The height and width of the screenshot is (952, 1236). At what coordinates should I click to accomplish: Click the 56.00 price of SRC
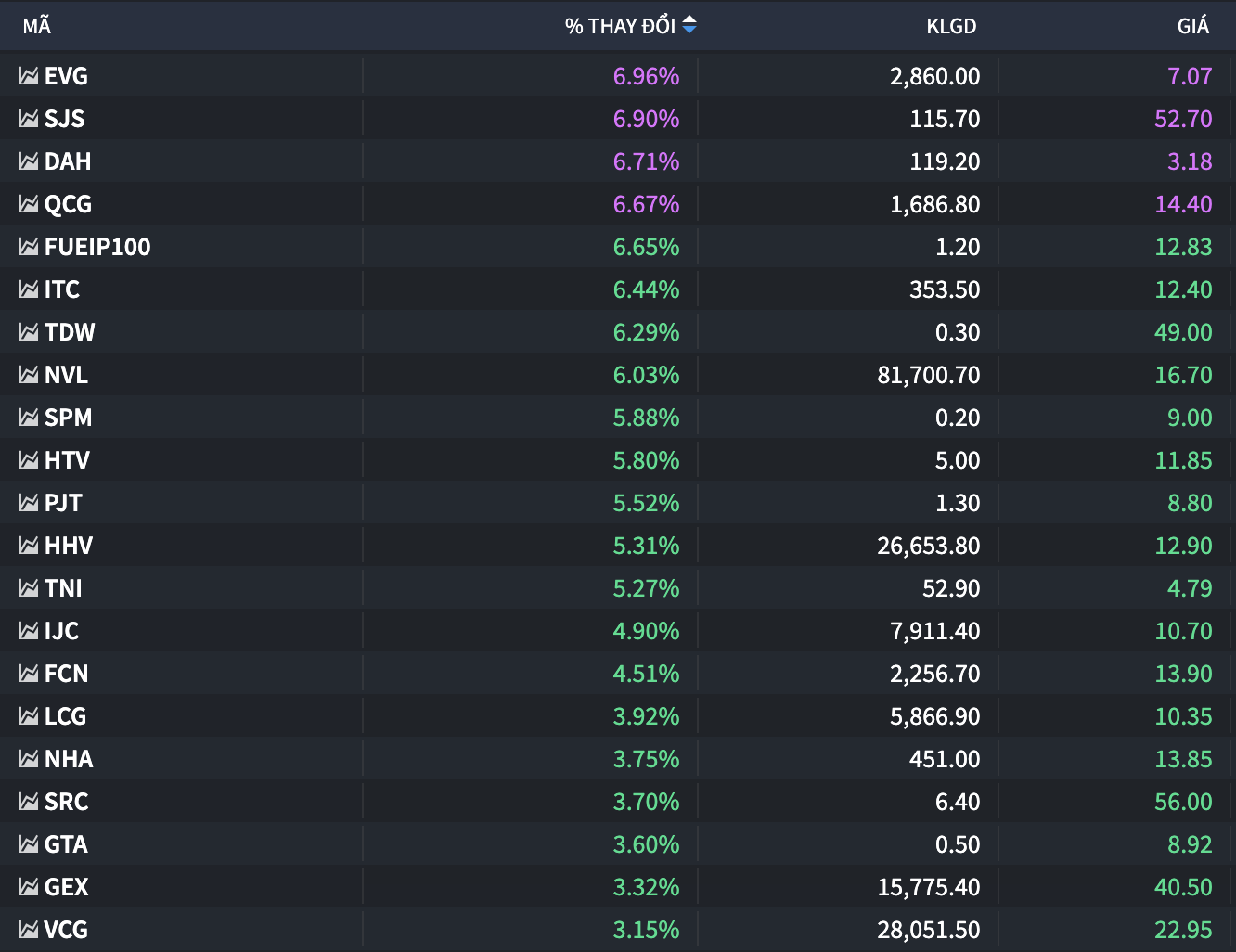1183,802
